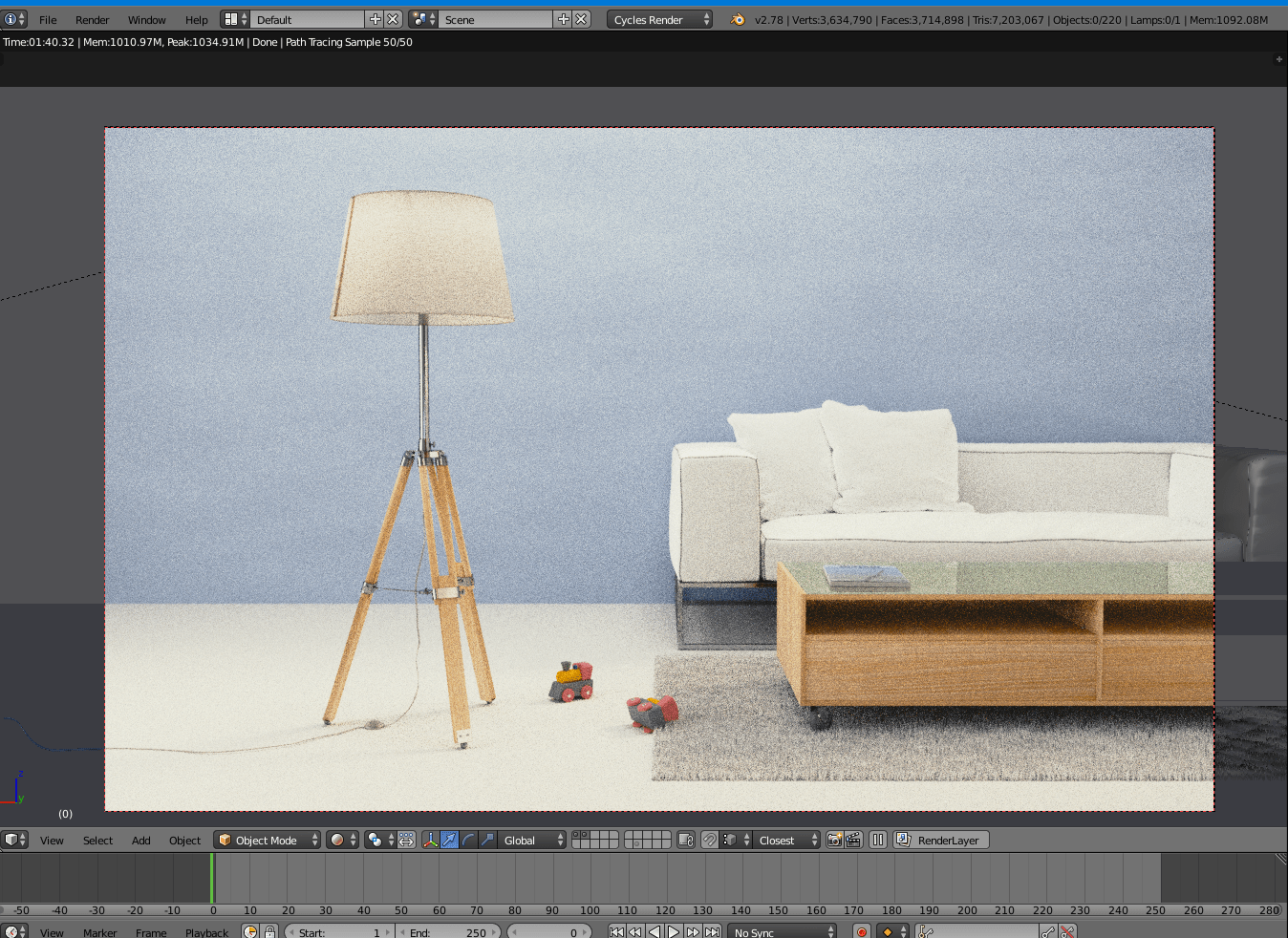Click the green current frame marker

pos(212,878)
